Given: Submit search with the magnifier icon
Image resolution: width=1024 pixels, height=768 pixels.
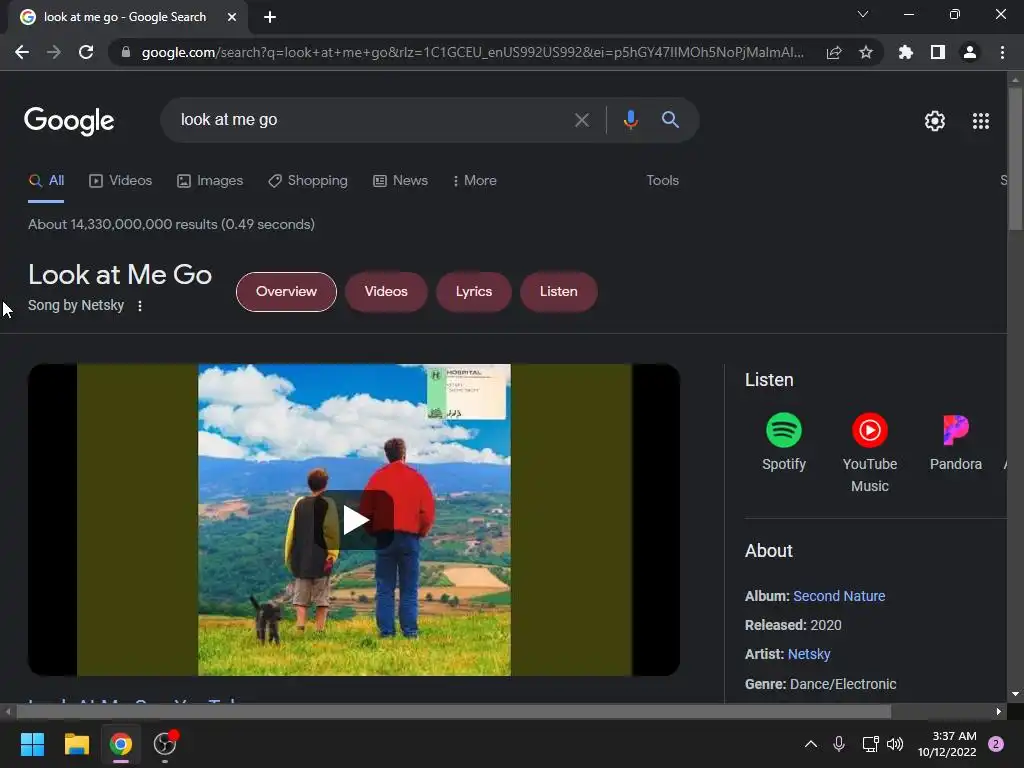Looking at the screenshot, I should click(670, 120).
